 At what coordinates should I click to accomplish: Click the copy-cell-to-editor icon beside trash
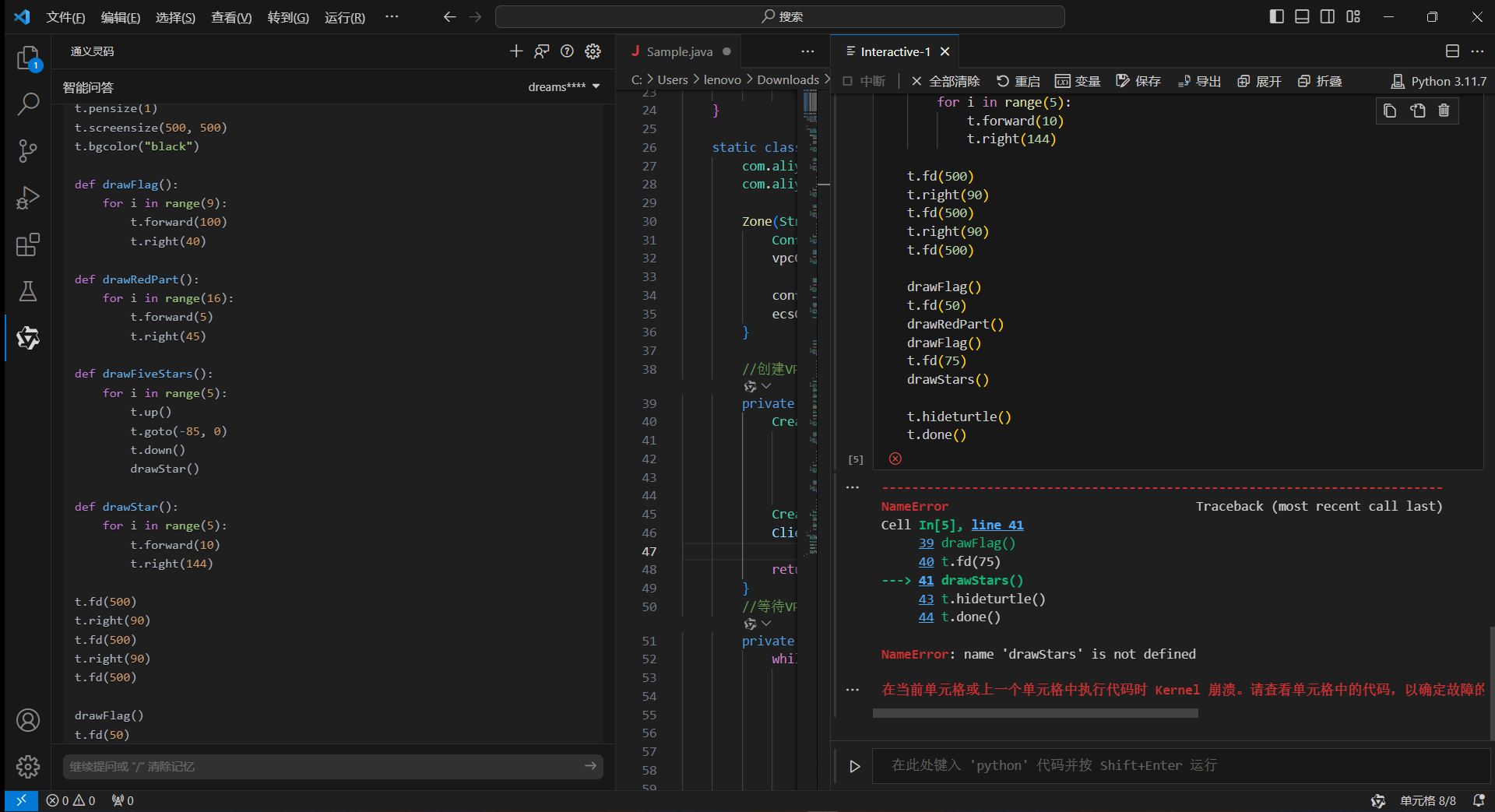coord(1418,111)
